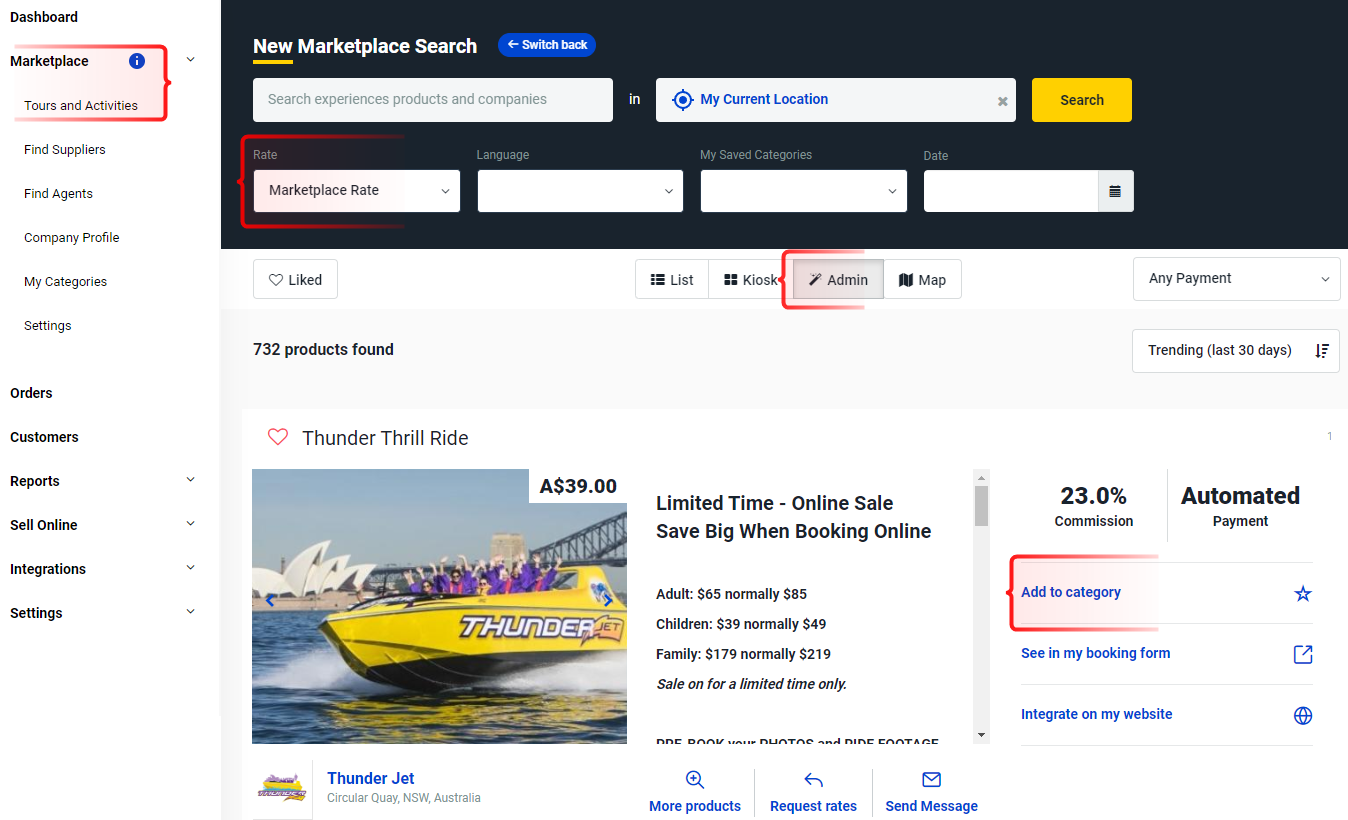Click the My Current Location field

836,100
